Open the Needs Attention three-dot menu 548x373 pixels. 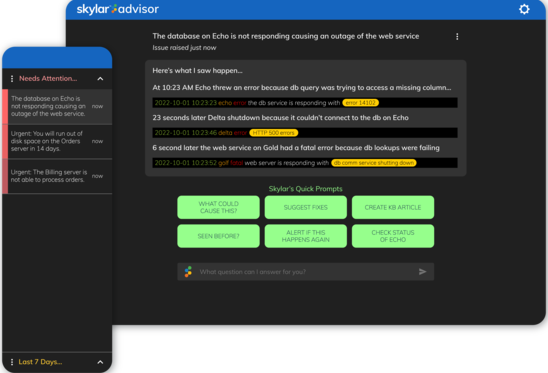[x=12, y=79]
